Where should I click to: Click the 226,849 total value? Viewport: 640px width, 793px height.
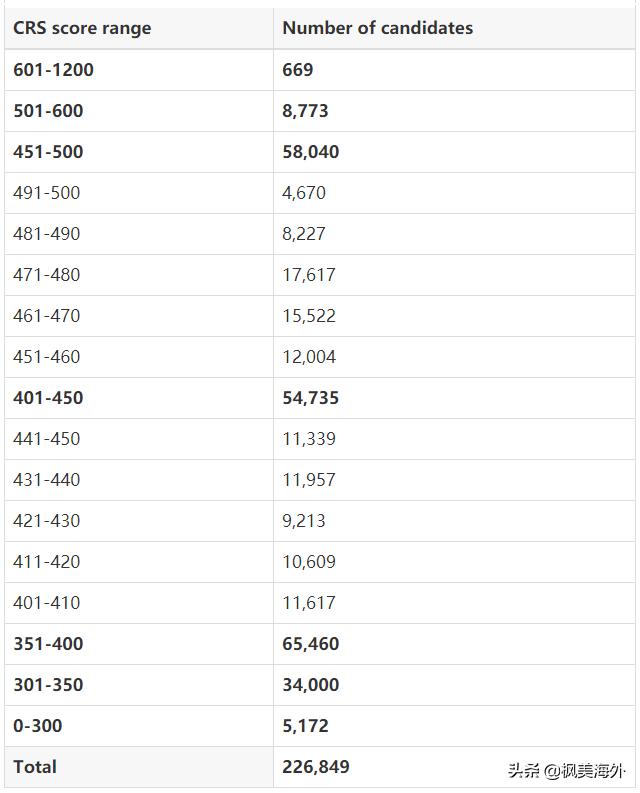click(x=315, y=767)
